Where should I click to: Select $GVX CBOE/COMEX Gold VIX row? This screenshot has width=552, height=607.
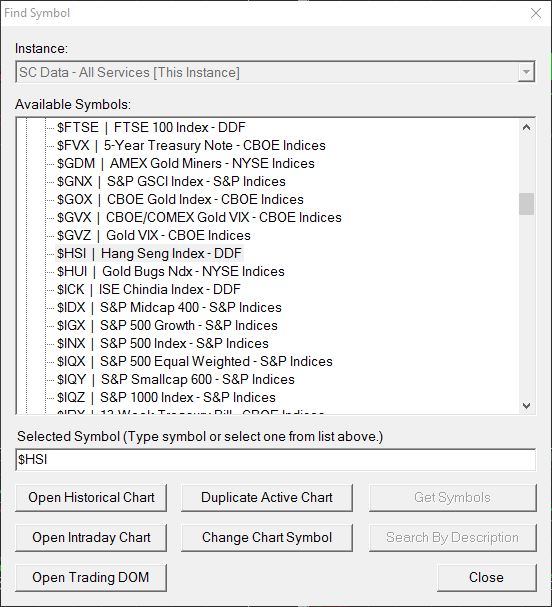[x=199, y=218]
